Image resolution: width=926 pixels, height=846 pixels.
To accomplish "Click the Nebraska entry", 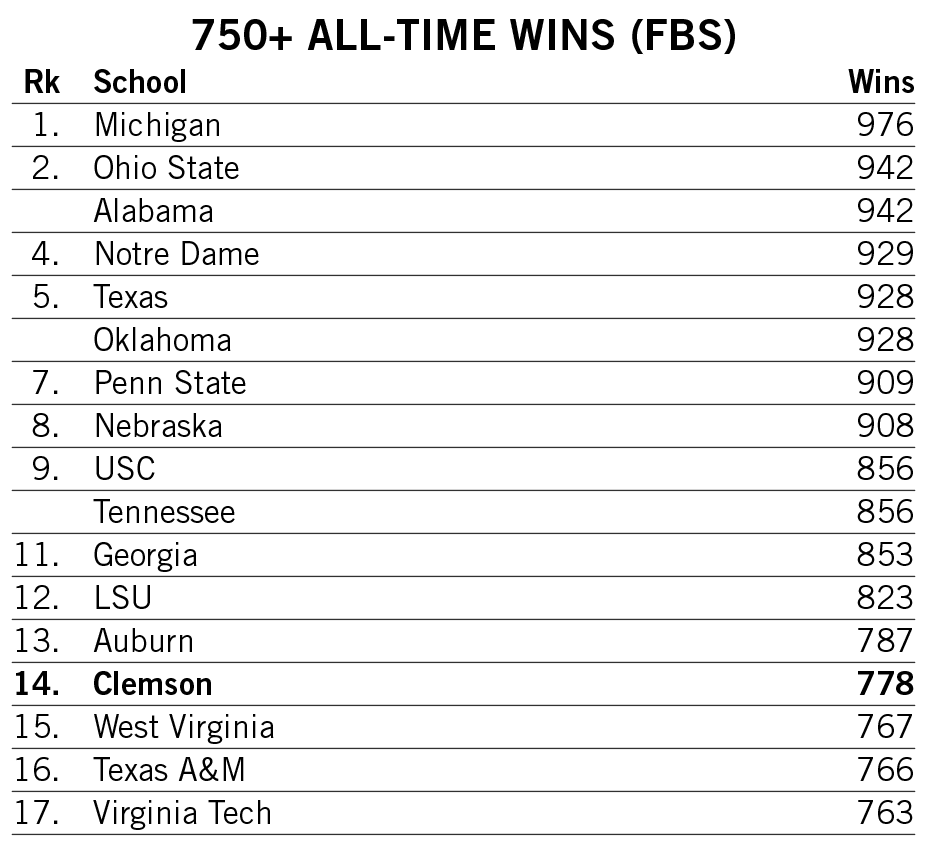I will tap(158, 426).
